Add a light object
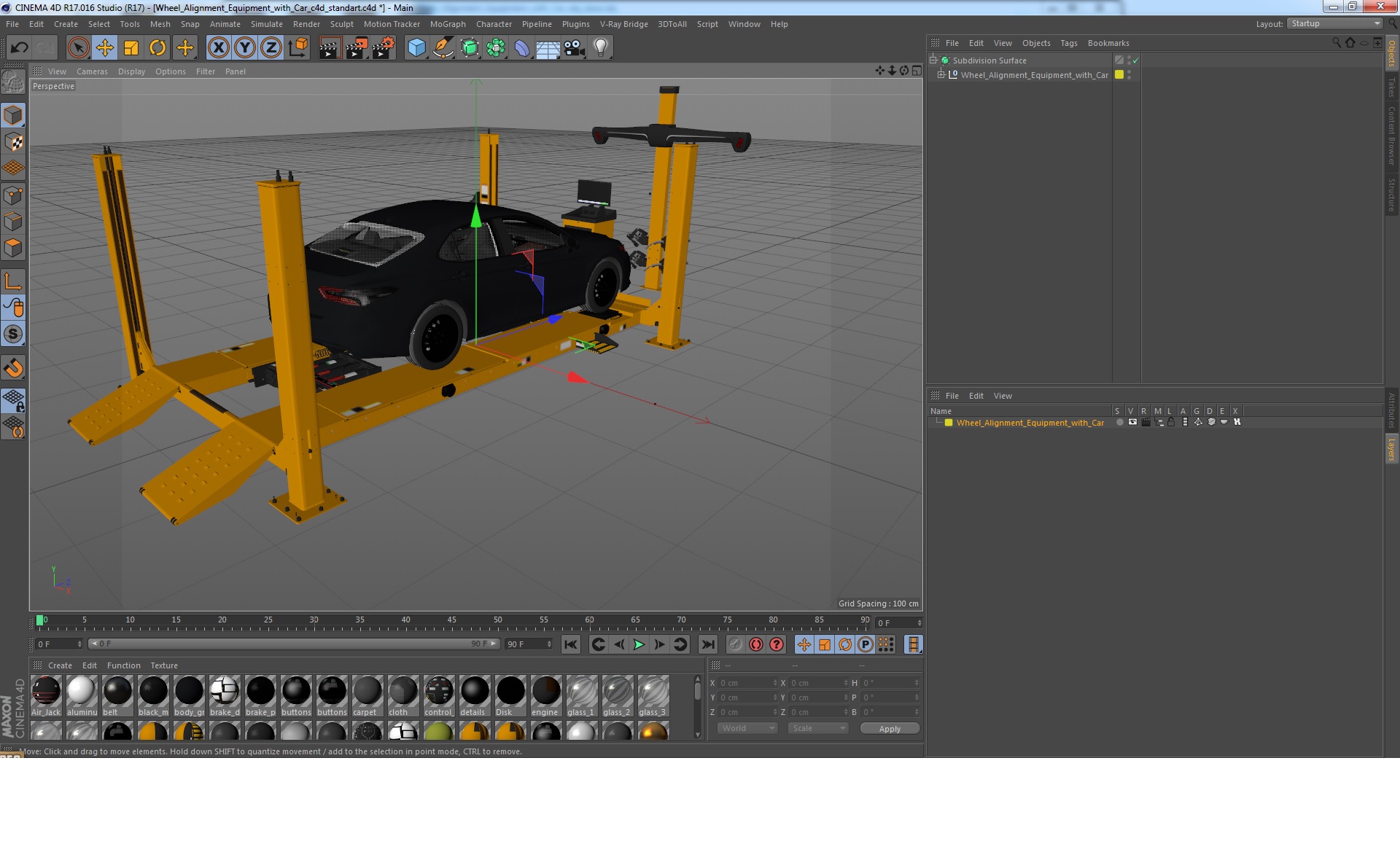 pos(601,48)
